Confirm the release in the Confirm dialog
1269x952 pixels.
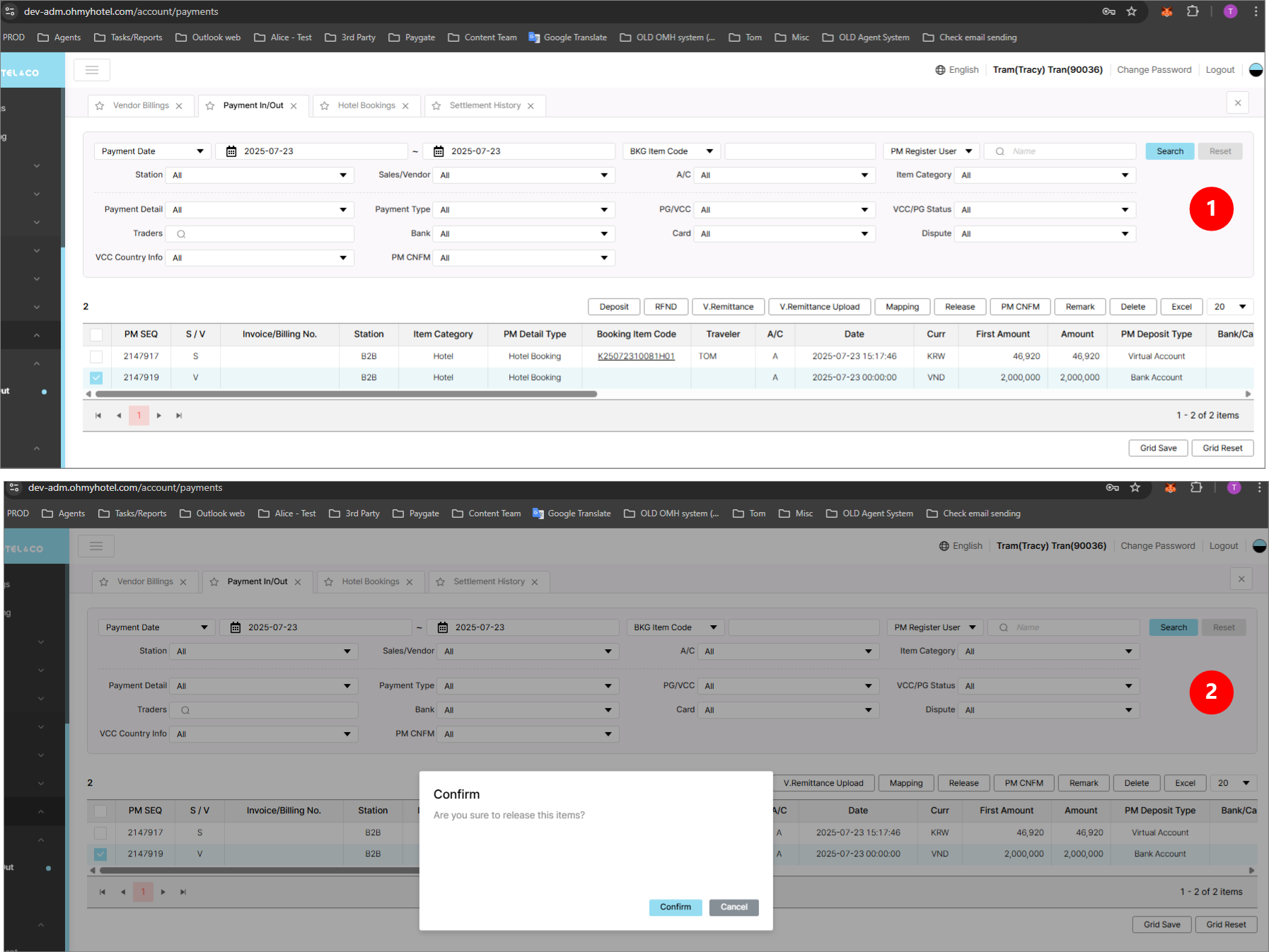coord(675,907)
